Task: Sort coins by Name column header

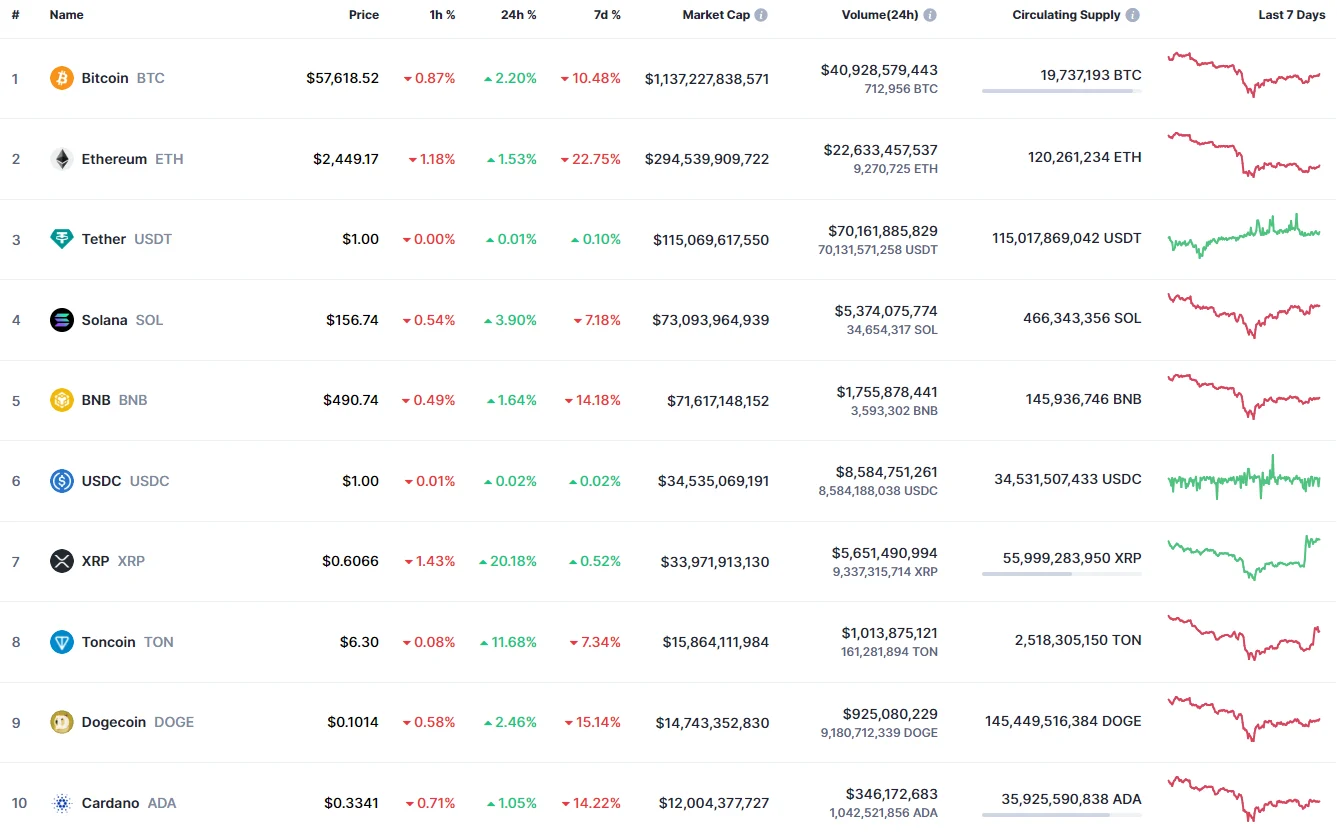Action: 67,15
